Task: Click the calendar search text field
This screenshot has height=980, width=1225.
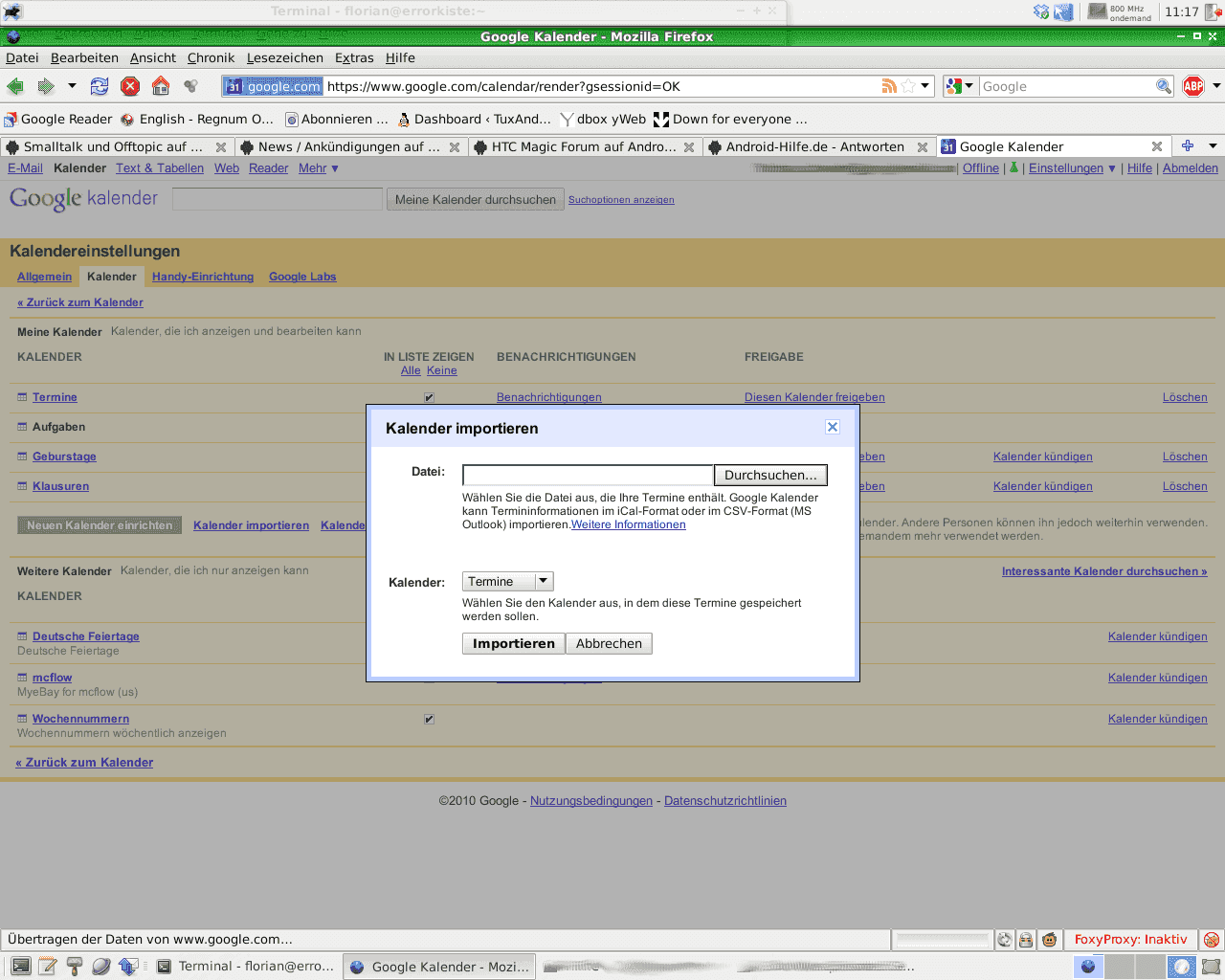Action: (278, 199)
